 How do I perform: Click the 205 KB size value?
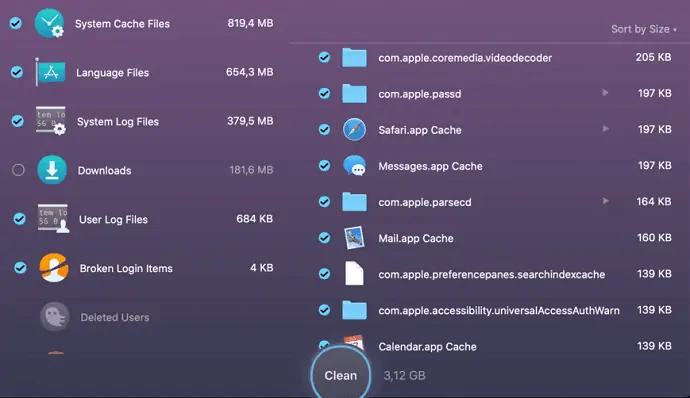[x=653, y=57]
